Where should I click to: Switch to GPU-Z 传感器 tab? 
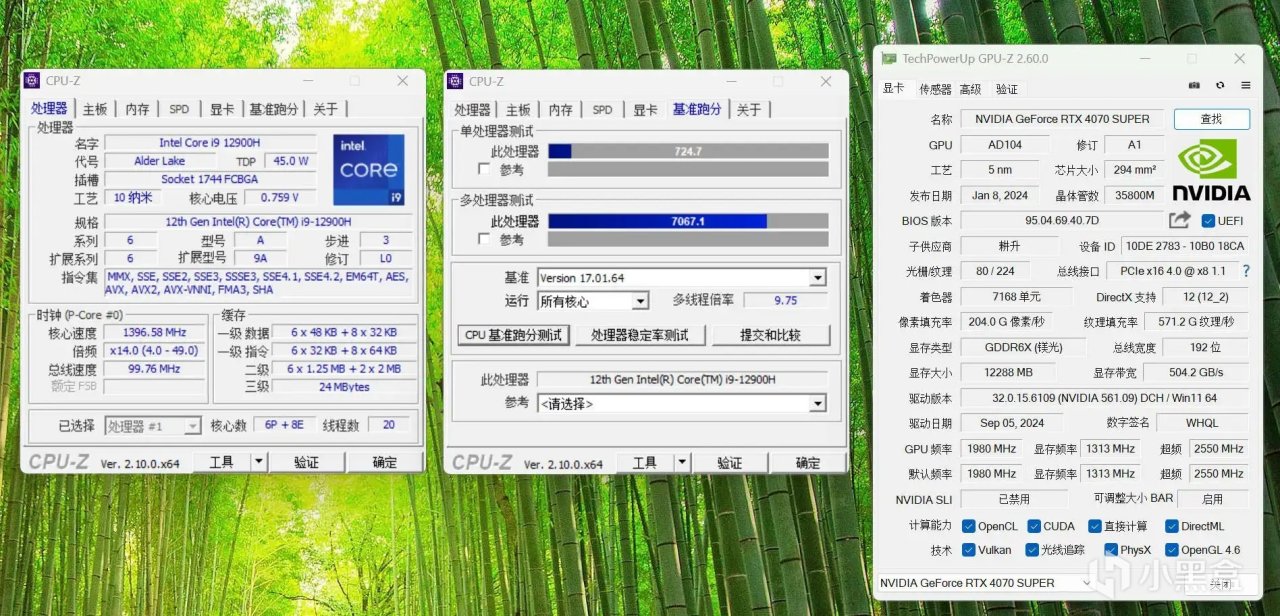point(935,89)
